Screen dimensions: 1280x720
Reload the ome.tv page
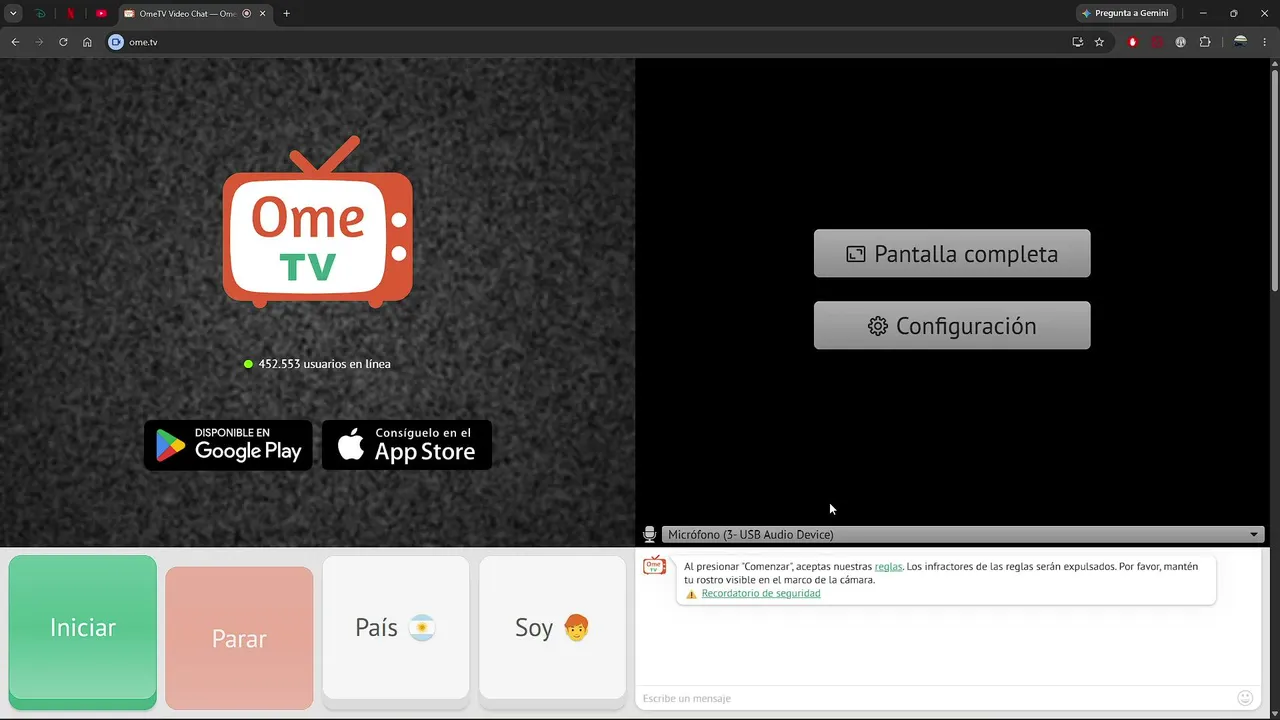click(x=63, y=42)
